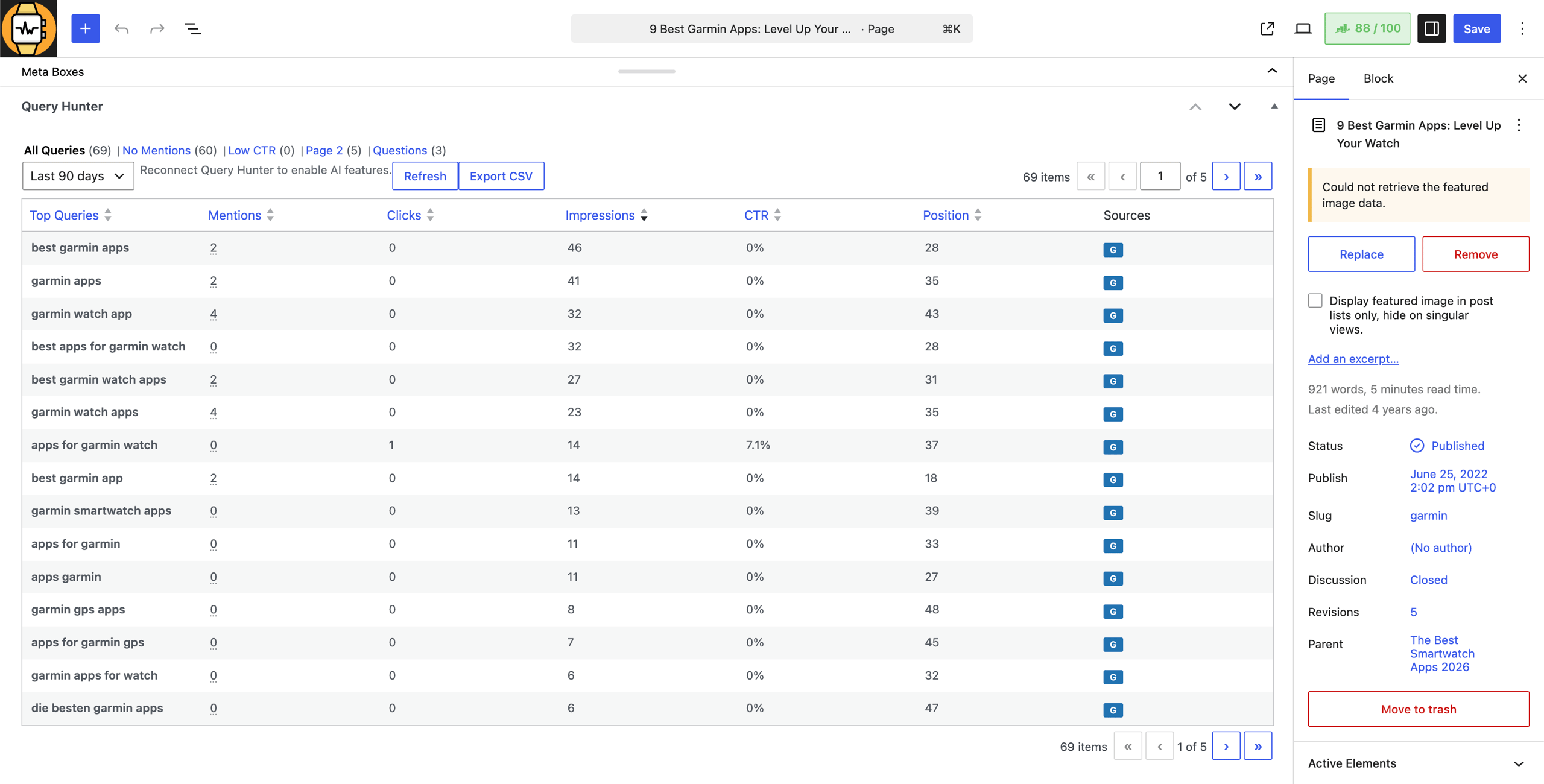
Task: Open the Closed discussion setting
Action: [x=1428, y=580]
